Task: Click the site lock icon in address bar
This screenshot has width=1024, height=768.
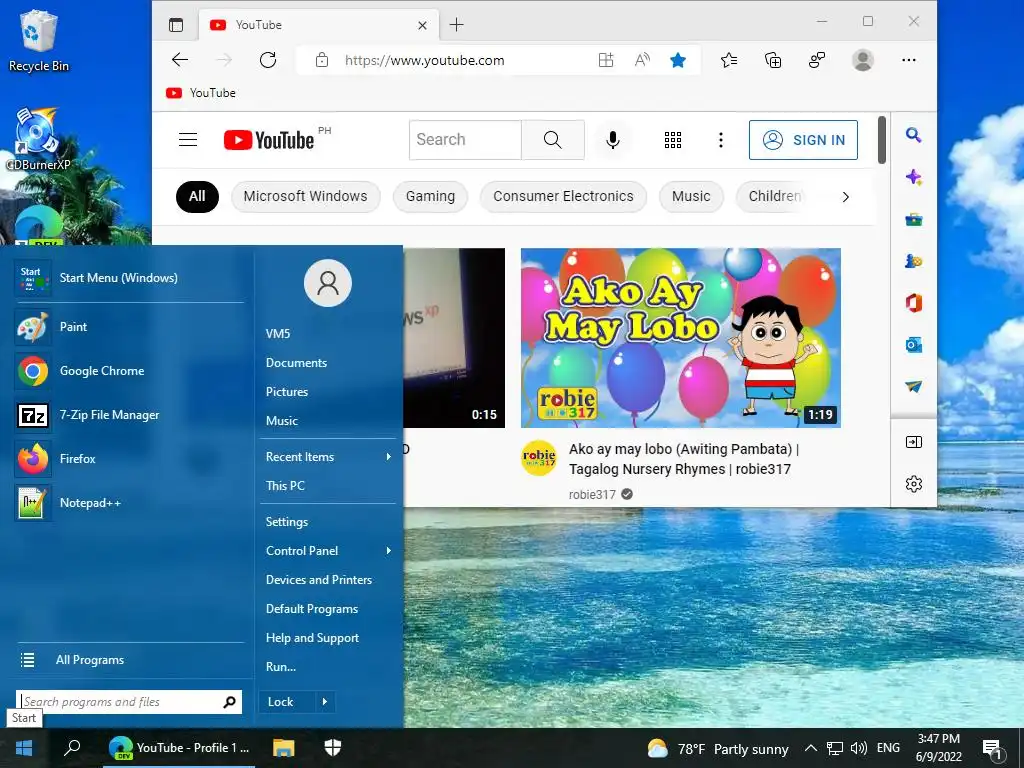Action: (x=321, y=60)
